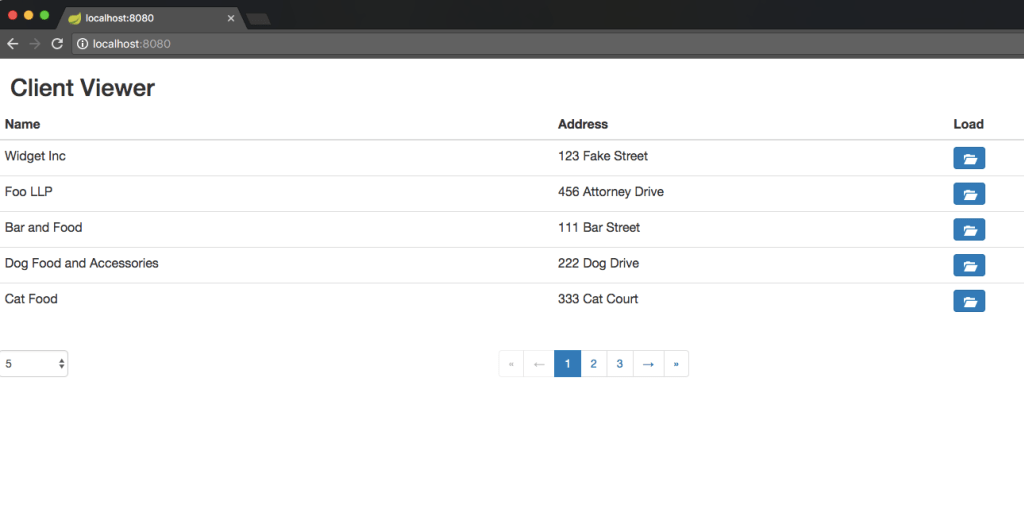Click the 456 Attorney Drive address
Screen dimensions: 1024x524
click(611, 192)
